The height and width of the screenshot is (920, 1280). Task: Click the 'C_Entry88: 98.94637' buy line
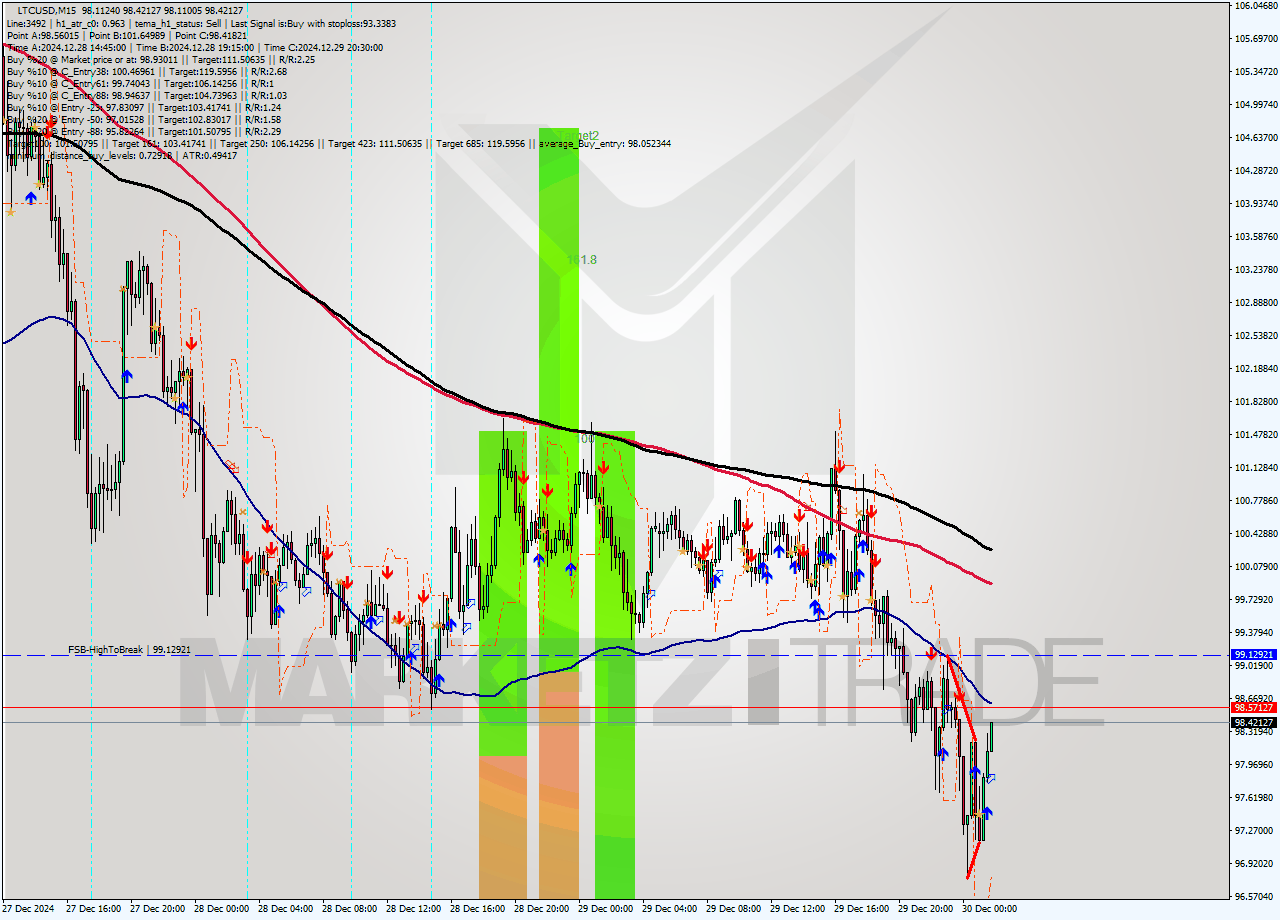click(146, 95)
